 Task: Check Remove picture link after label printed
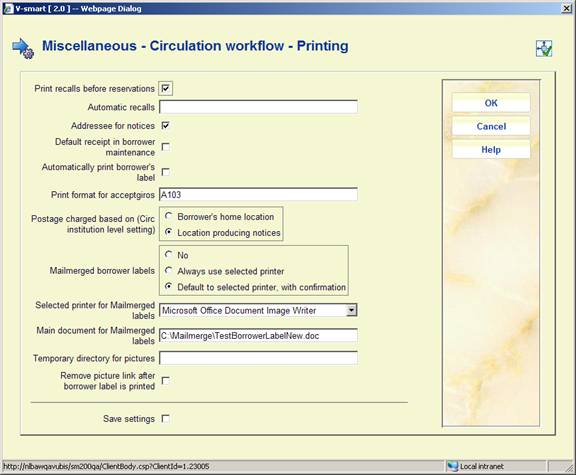166,381
